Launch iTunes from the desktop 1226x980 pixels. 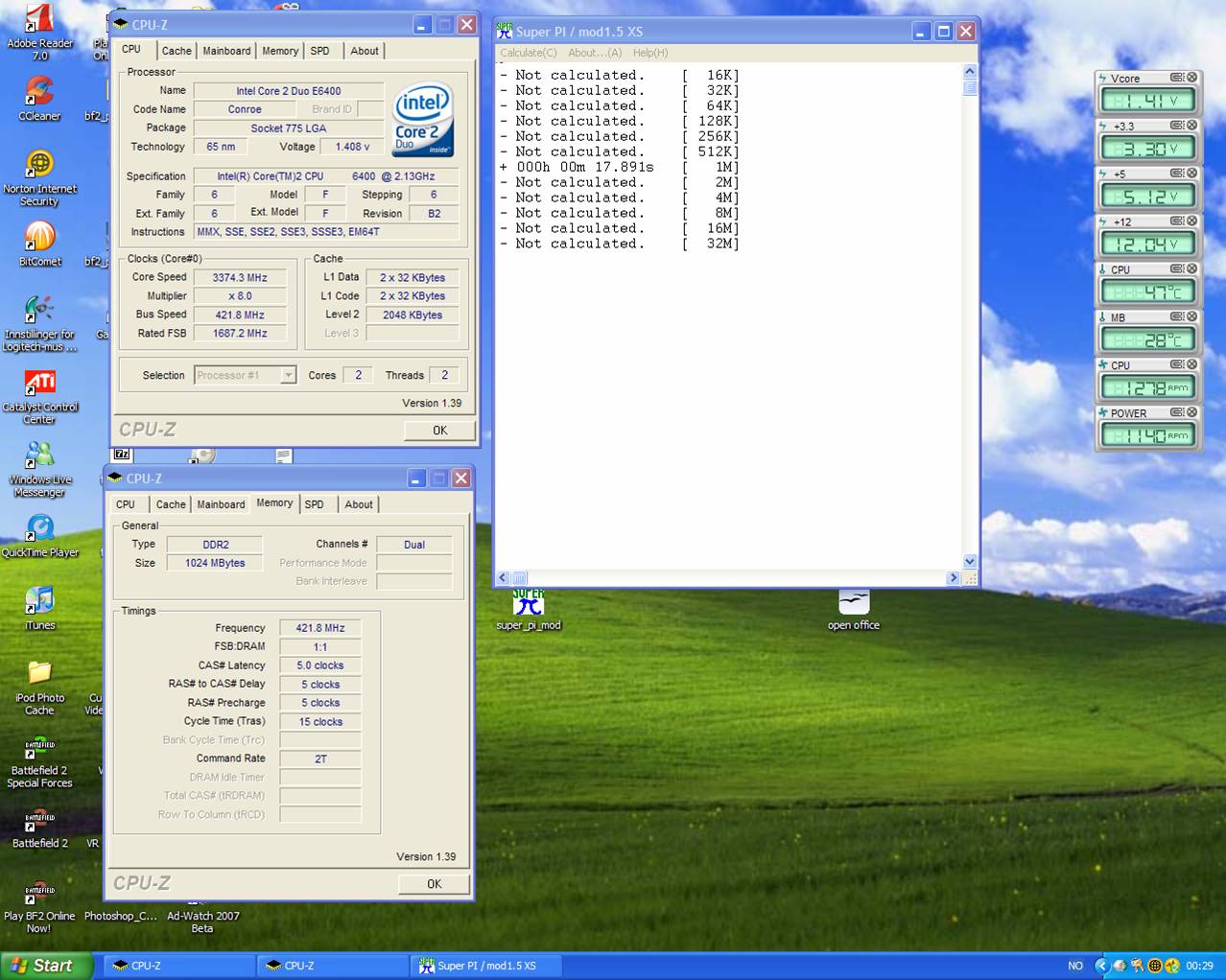pos(39,609)
